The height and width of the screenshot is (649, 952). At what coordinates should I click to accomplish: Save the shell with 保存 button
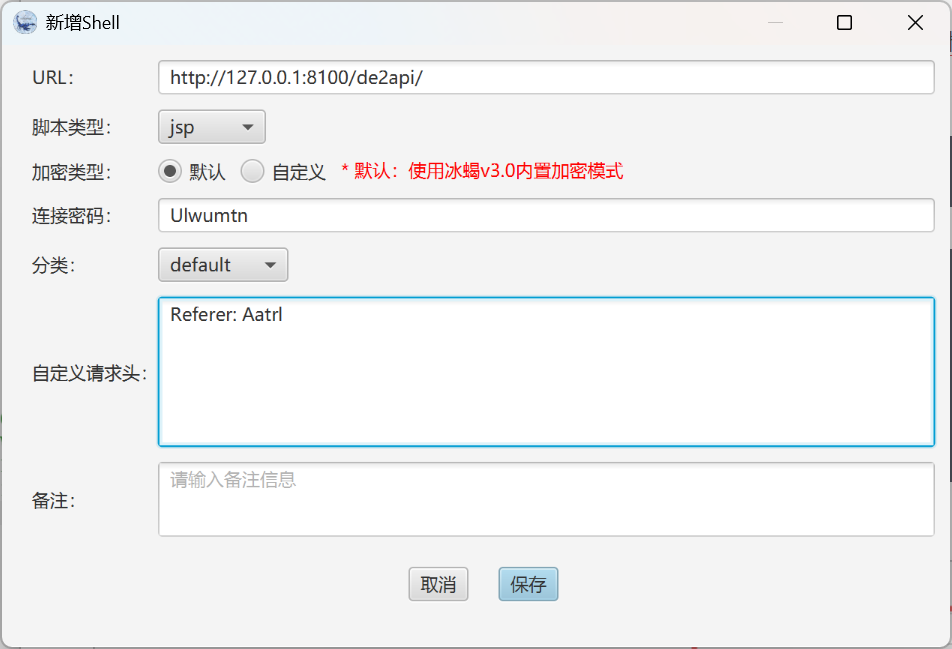point(528,585)
